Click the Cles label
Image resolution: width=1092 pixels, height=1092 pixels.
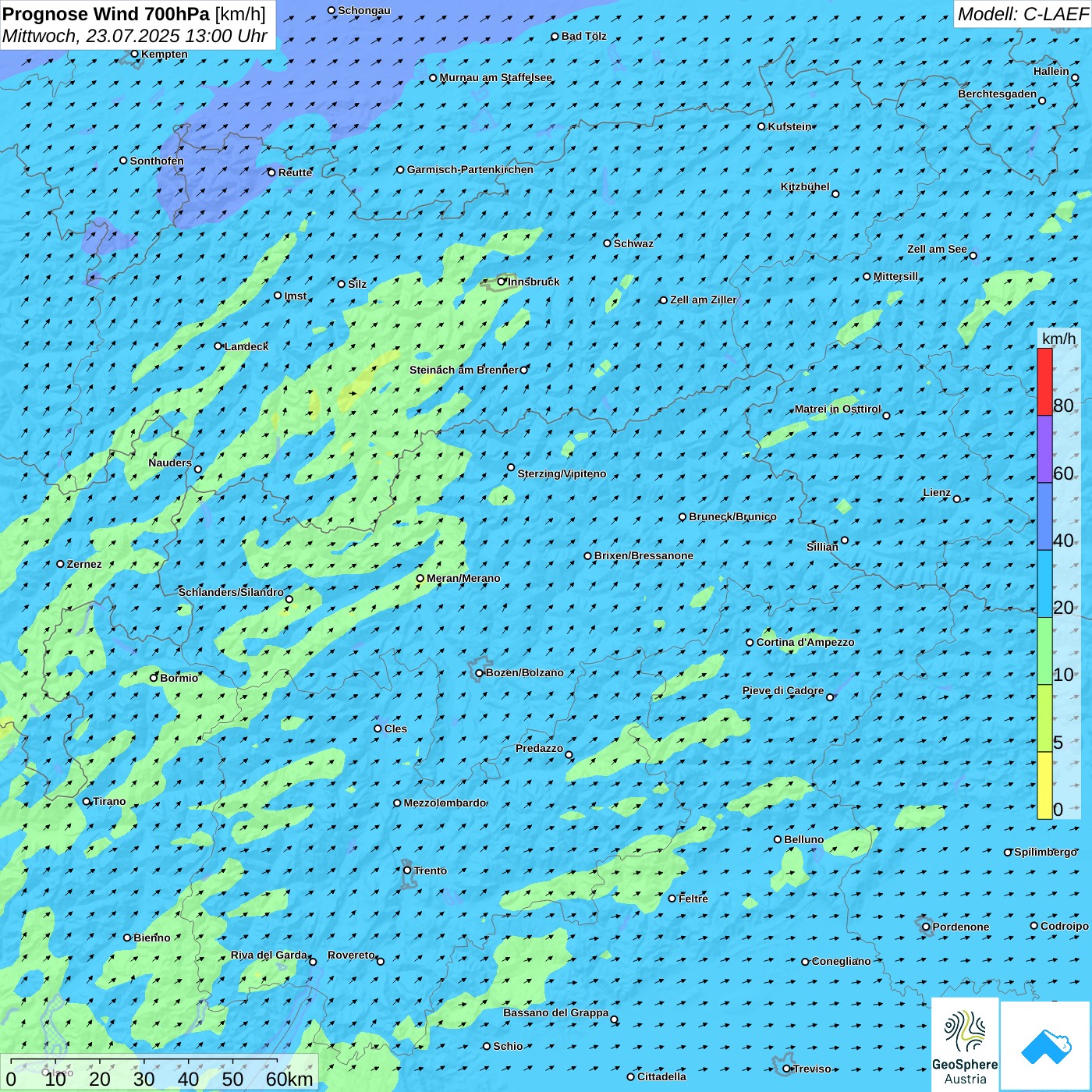tap(395, 729)
